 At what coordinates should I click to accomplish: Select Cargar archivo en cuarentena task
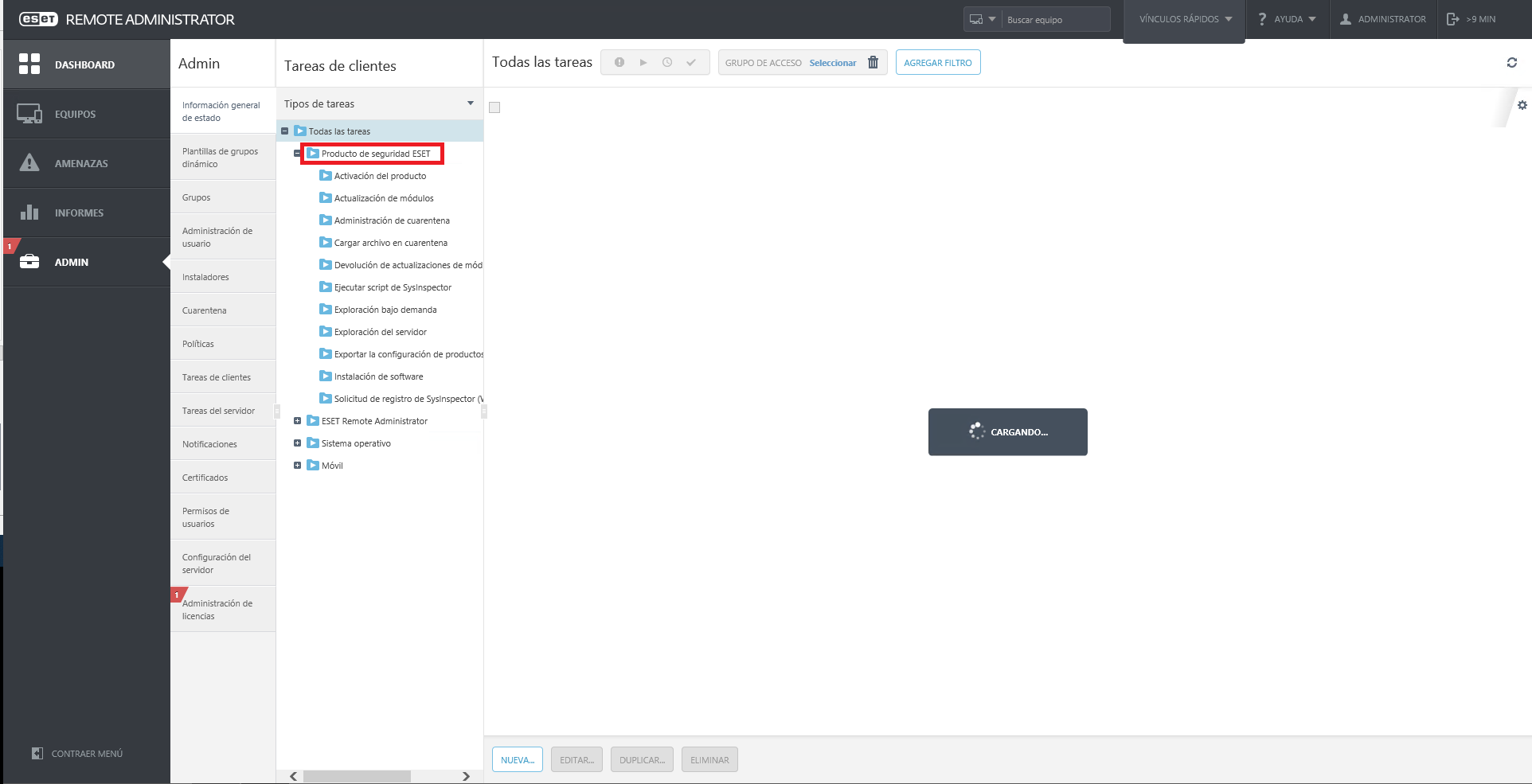coord(391,243)
